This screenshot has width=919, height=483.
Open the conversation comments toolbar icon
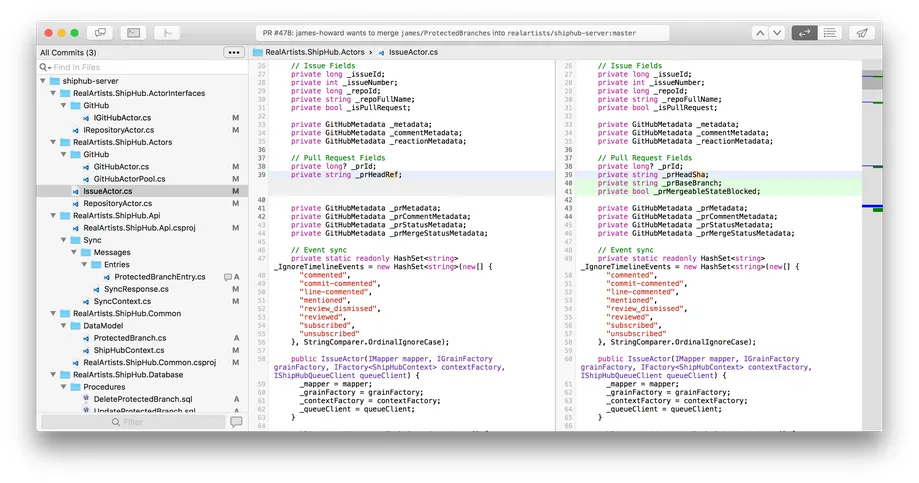point(100,33)
